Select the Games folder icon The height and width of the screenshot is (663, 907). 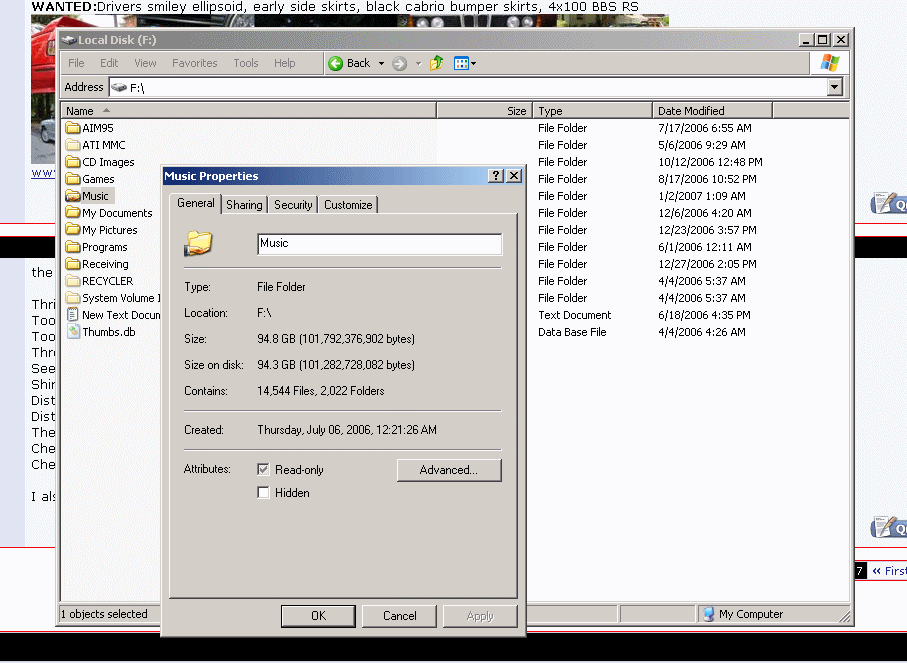pos(73,179)
